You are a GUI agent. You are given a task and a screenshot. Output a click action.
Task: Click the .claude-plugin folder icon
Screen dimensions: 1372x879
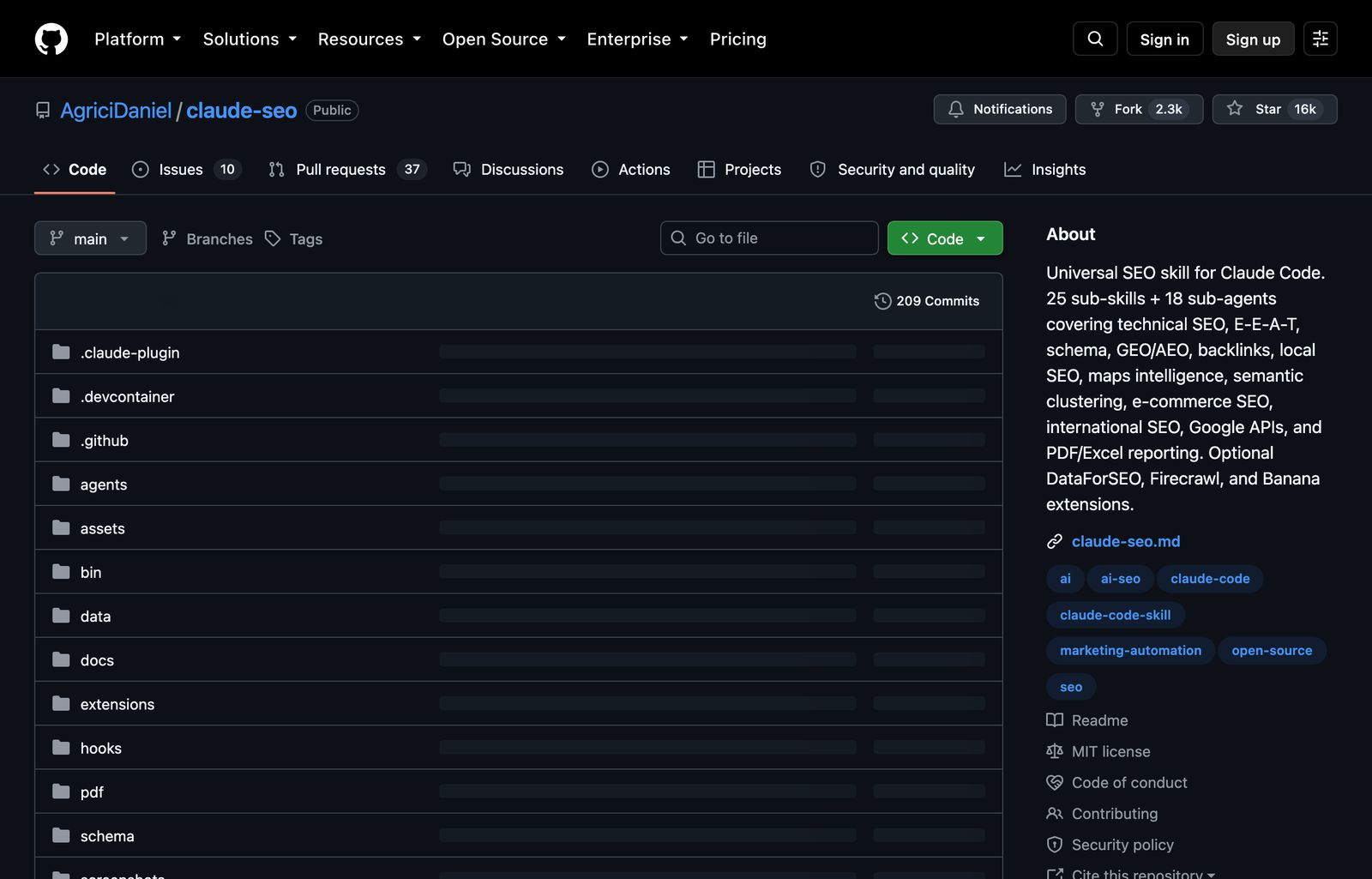pyautogui.click(x=61, y=352)
